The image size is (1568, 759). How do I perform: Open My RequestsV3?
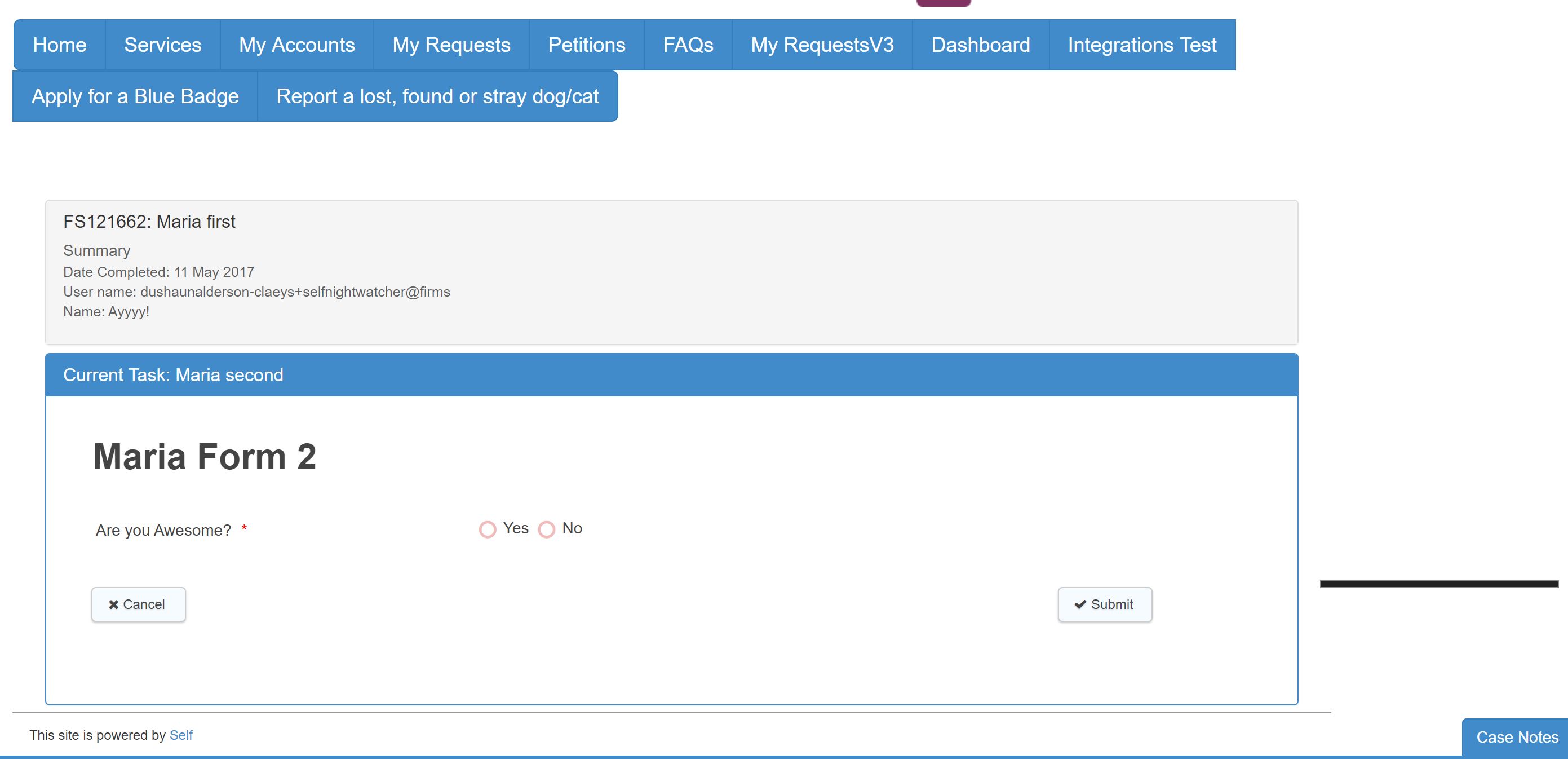point(822,45)
